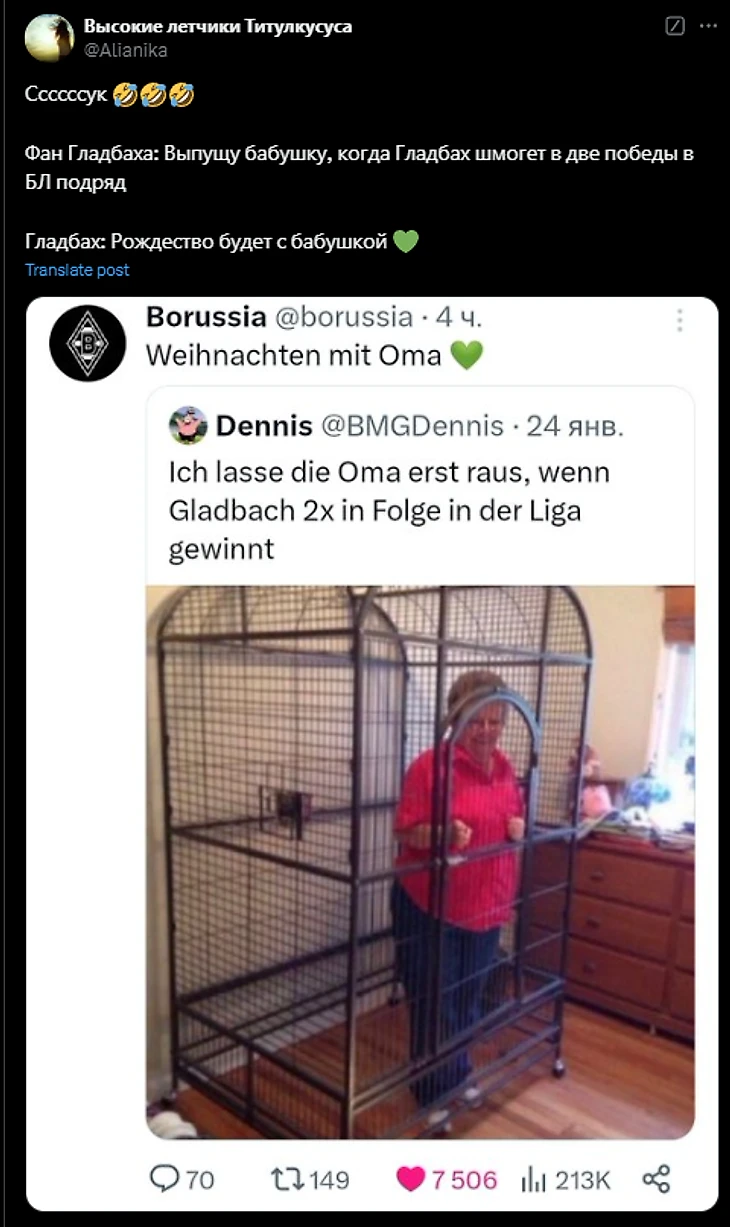
Task: Click the 24 янв. date timestamp
Action: pos(575,426)
